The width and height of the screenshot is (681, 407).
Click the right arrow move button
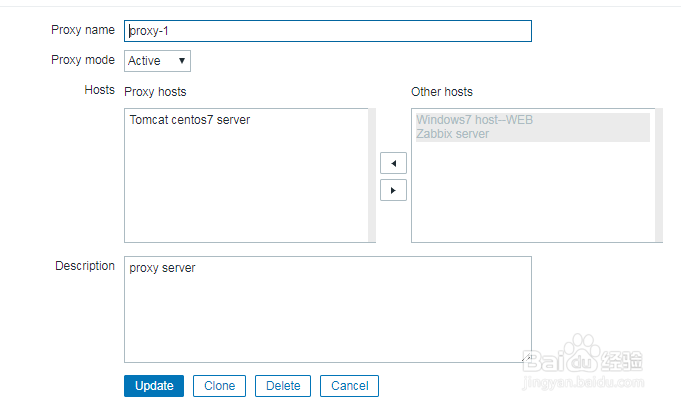tap(393, 190)
